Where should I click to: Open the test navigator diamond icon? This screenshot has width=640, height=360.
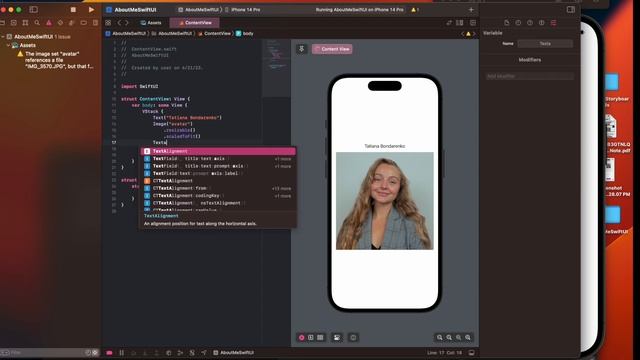coord(60,23)
